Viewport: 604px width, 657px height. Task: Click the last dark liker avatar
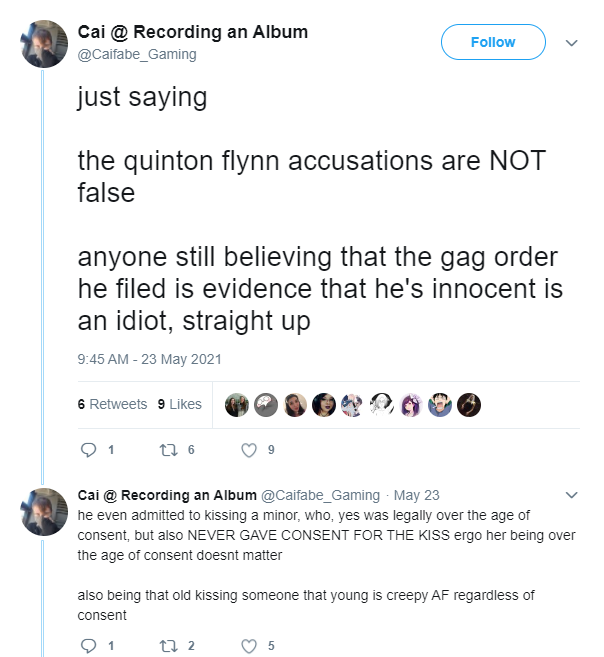coord(469,405)
